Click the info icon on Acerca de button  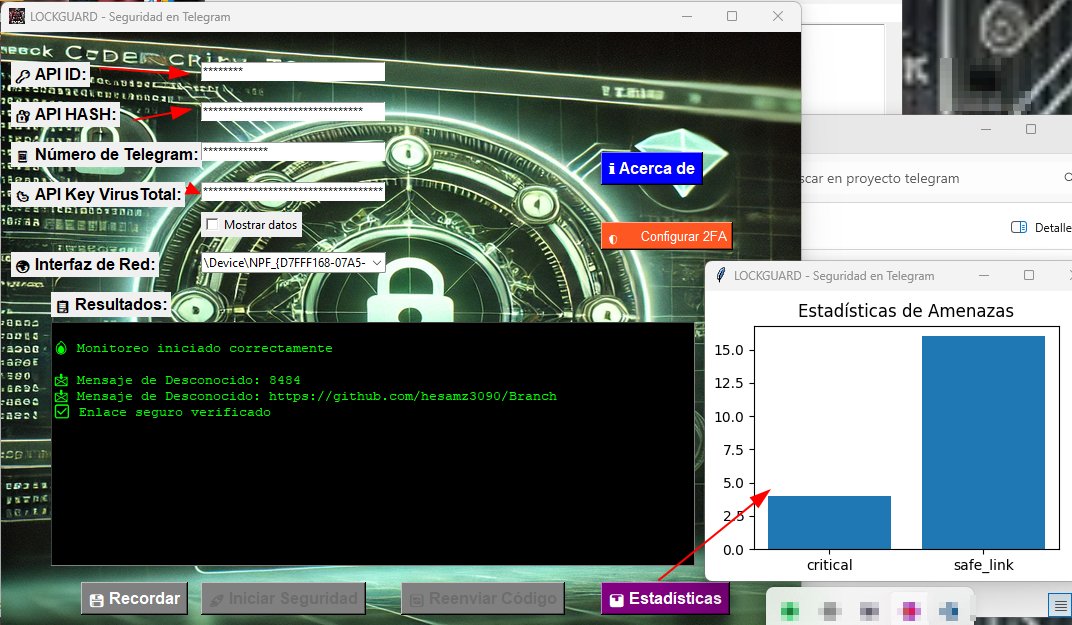(612, 168)
